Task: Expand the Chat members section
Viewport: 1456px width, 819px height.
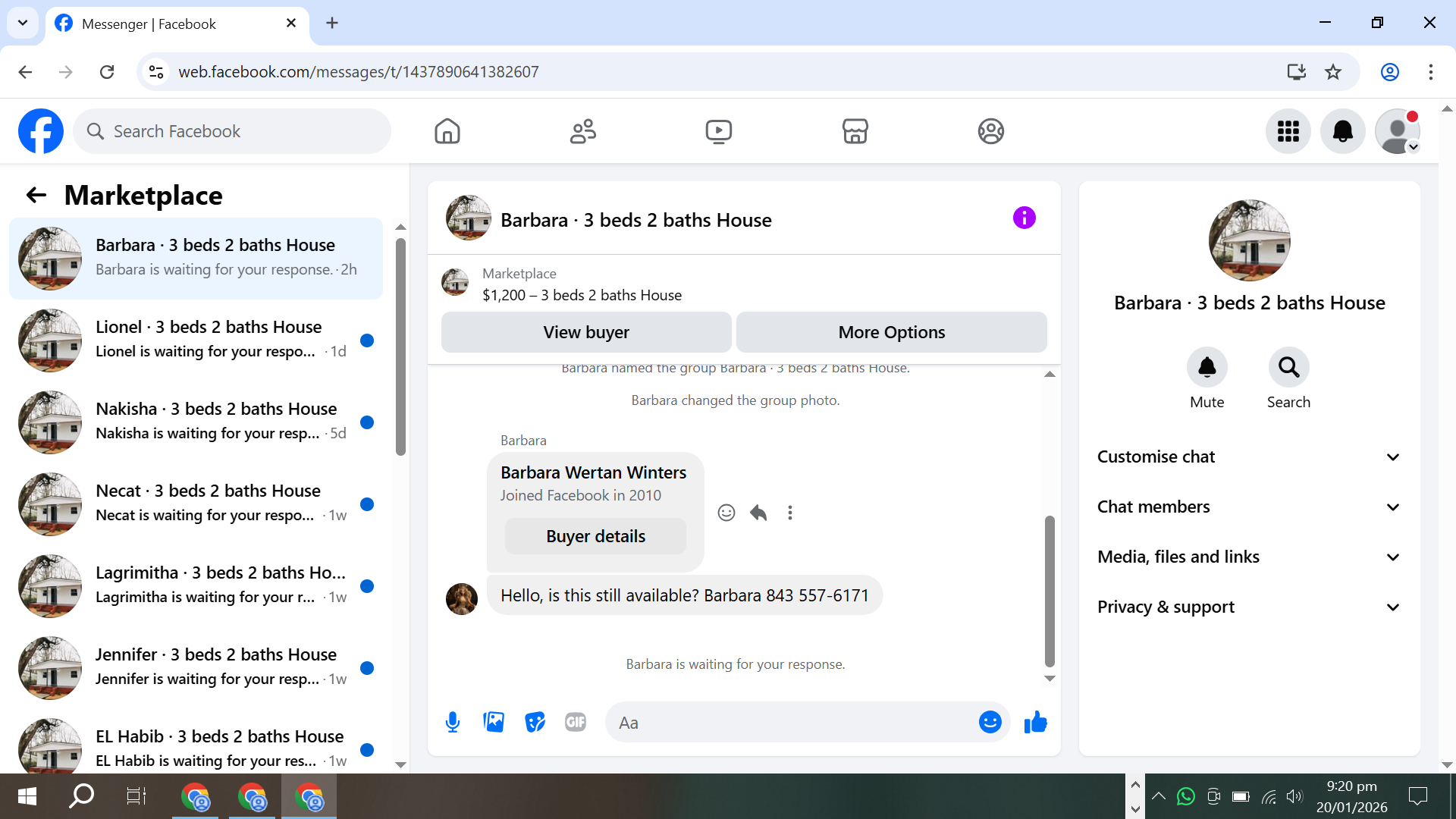Action: 1249,507
